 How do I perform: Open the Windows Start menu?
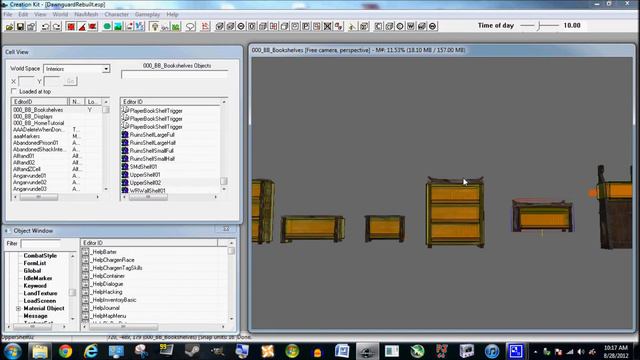13,351
